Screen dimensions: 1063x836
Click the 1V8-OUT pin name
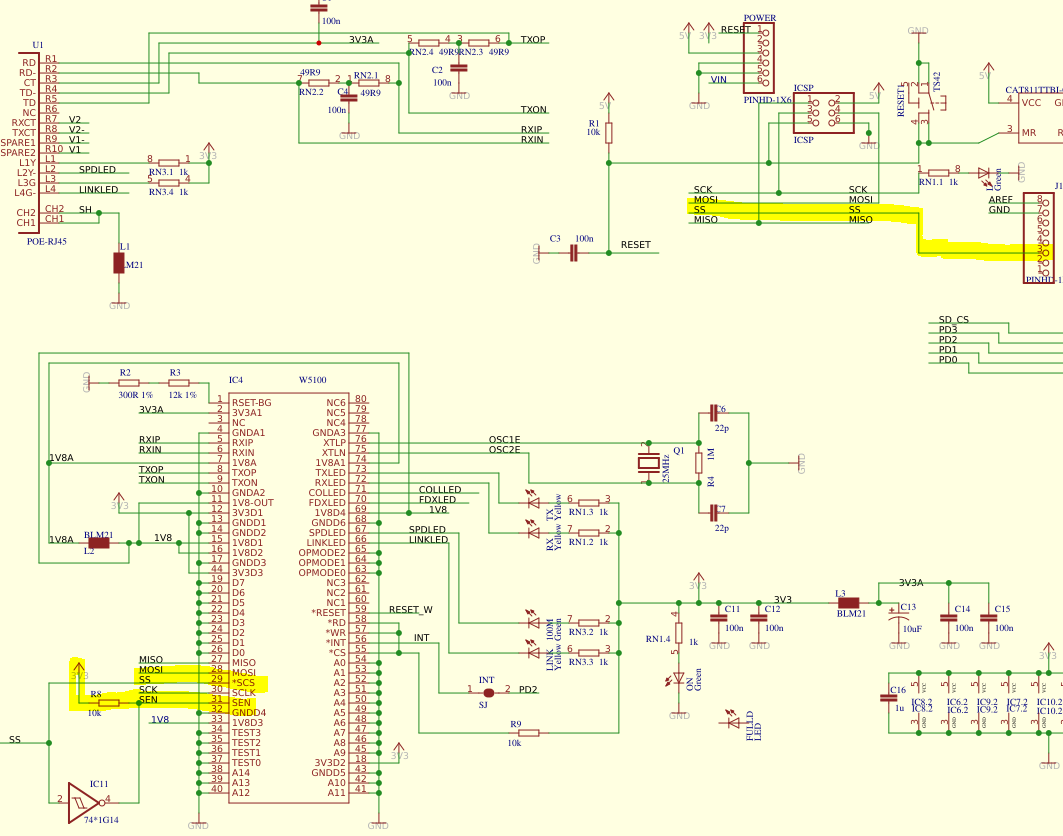pos(253,502)
